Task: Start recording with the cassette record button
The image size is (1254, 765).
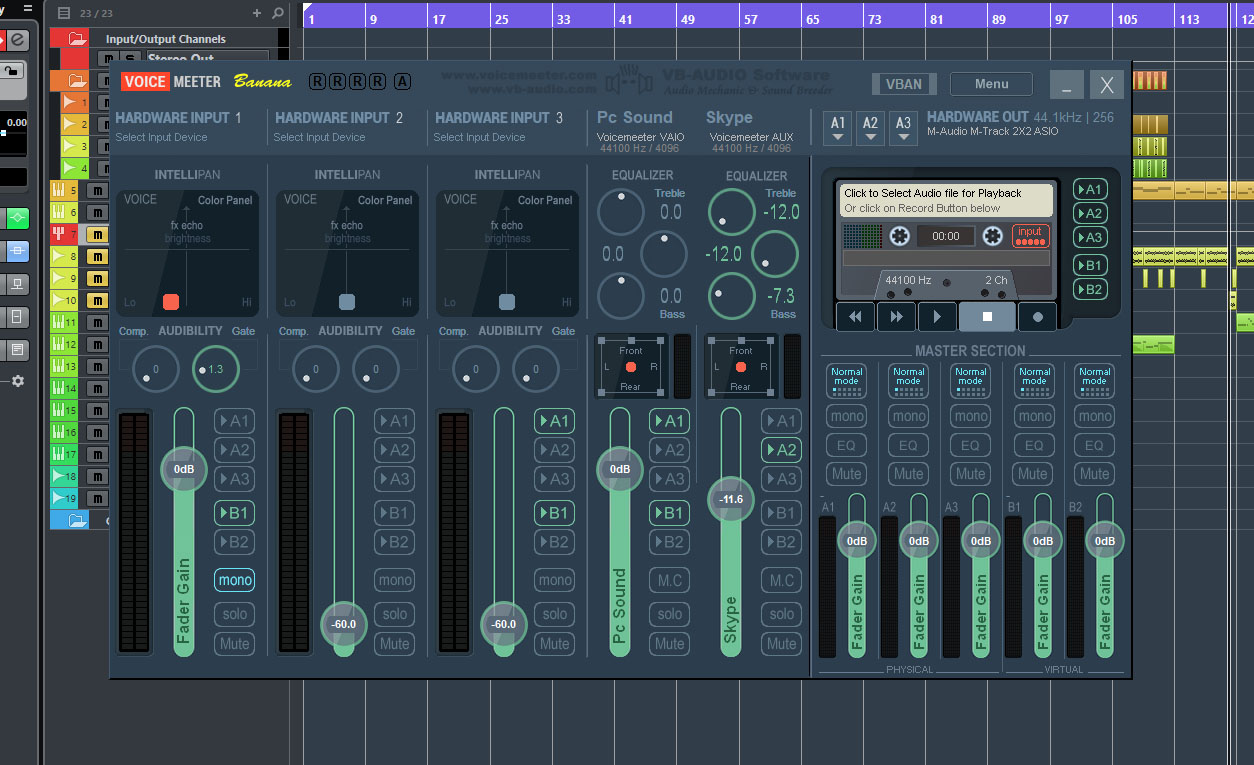Action: [1037, 316]
